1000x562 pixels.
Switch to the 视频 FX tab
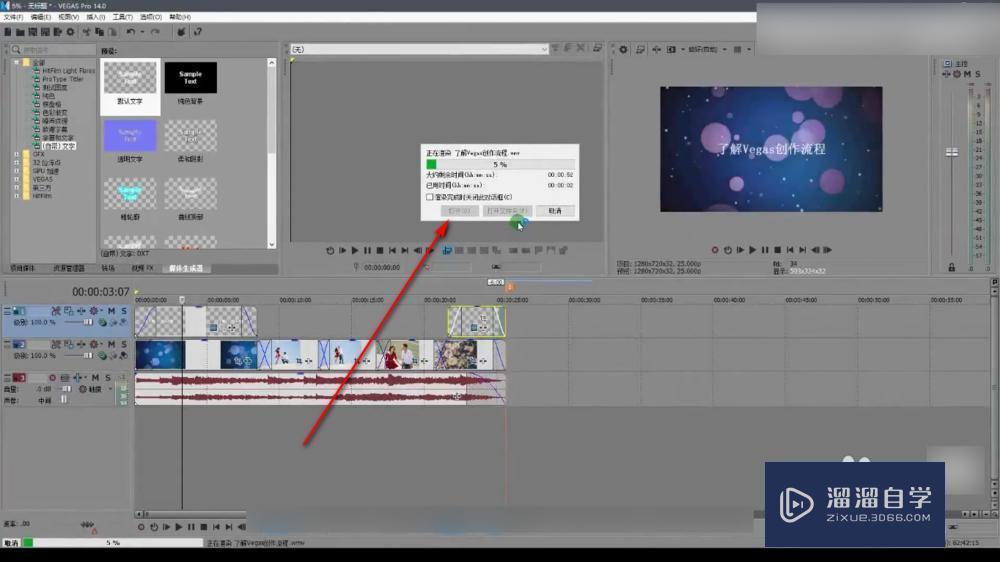[142, 269]
